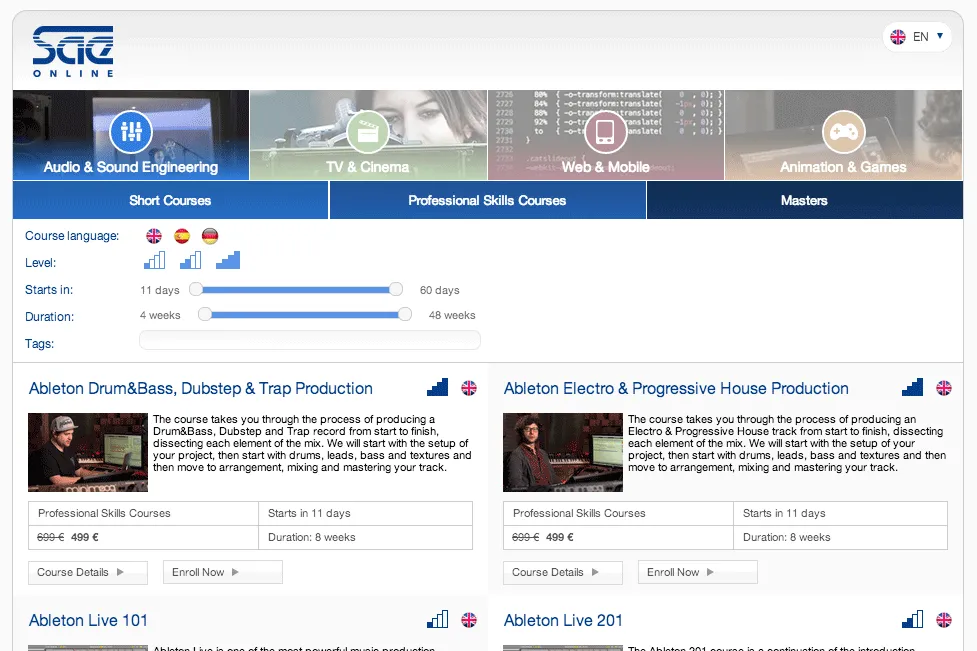
Task: Filter courses by German language flag
Action: (x=210, y=236)
